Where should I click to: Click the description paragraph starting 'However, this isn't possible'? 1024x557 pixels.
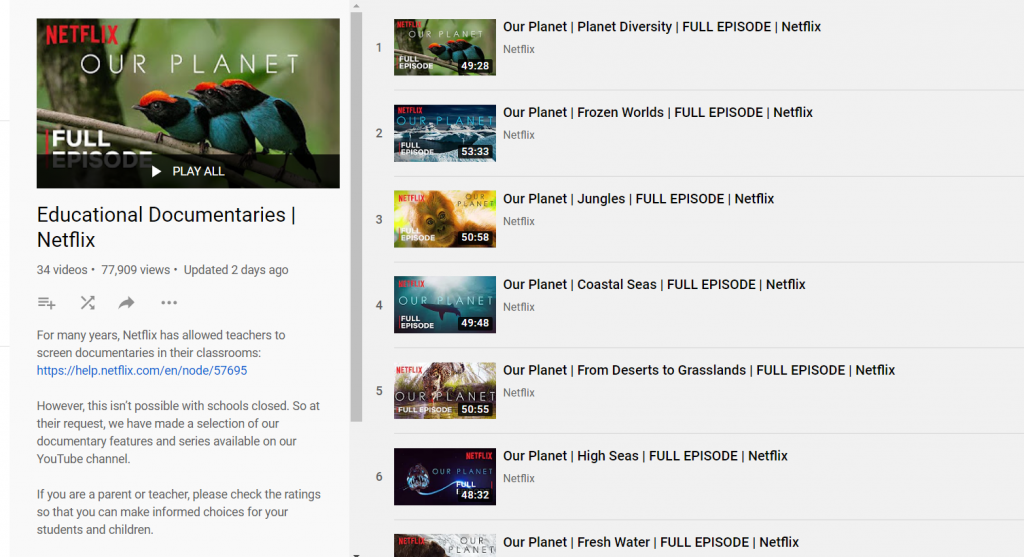178,432
